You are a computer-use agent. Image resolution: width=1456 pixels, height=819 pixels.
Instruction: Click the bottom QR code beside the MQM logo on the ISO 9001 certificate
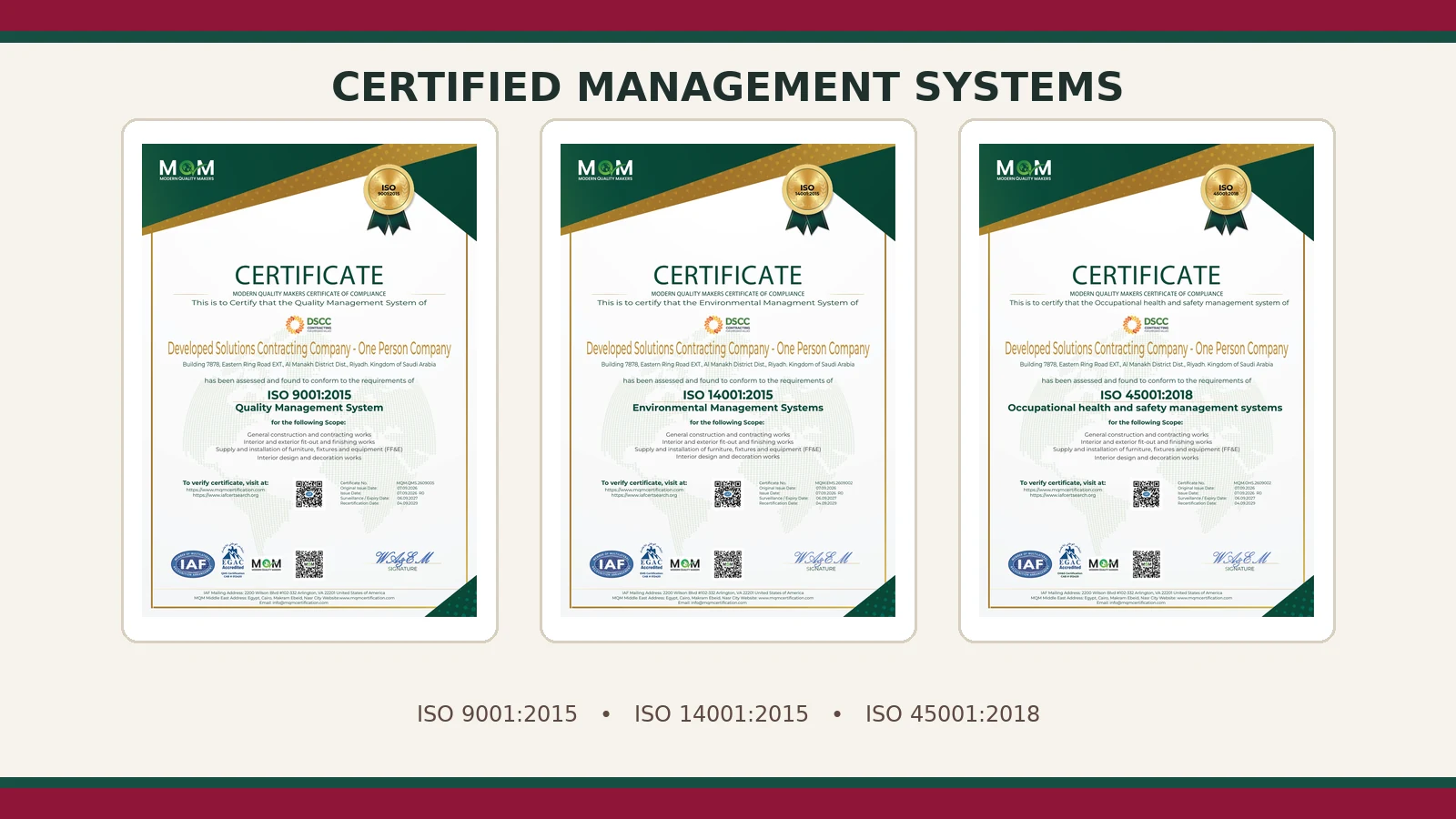[x=309, y=564]
